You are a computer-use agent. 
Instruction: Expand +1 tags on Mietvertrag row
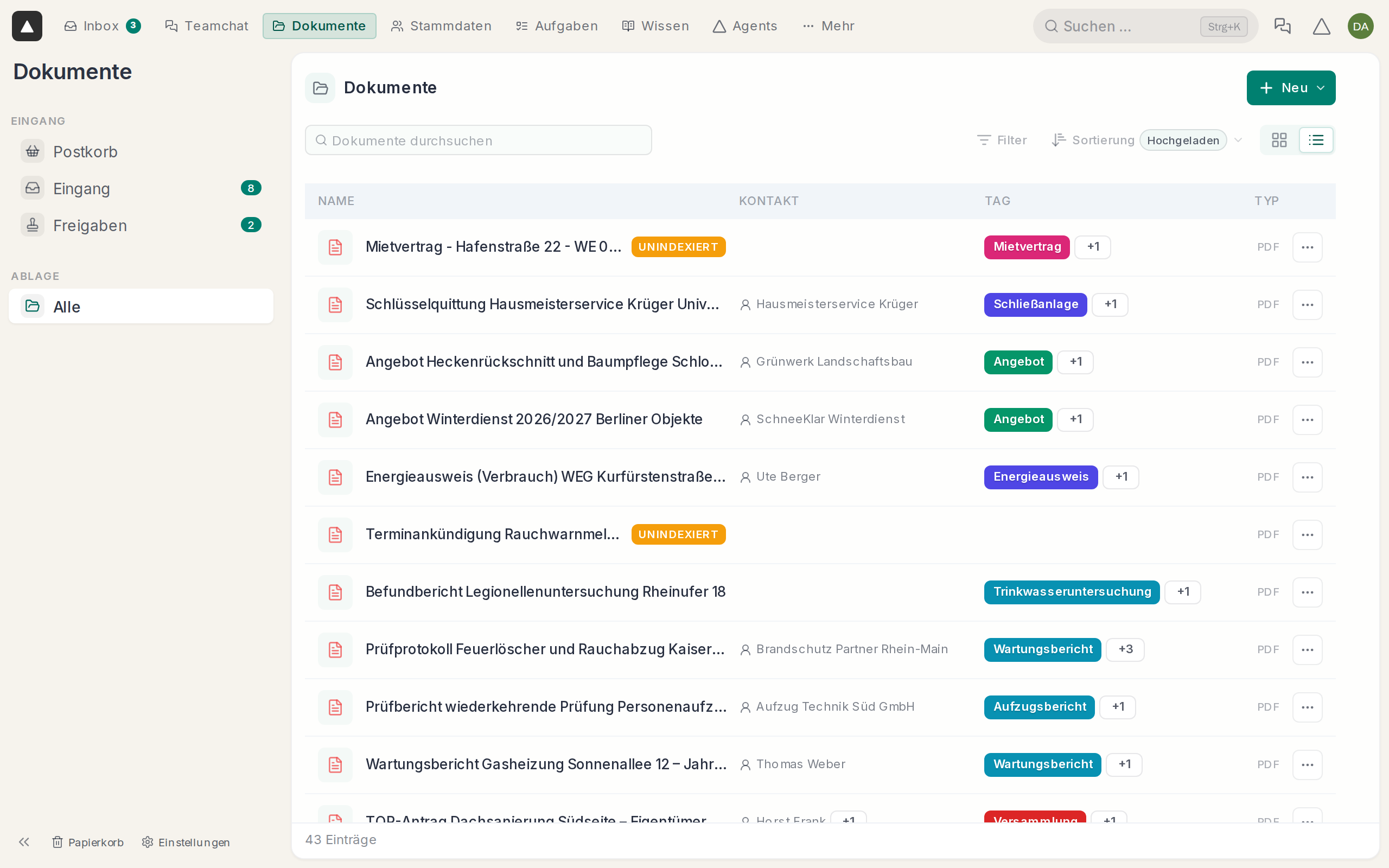tap(1093, 247)
